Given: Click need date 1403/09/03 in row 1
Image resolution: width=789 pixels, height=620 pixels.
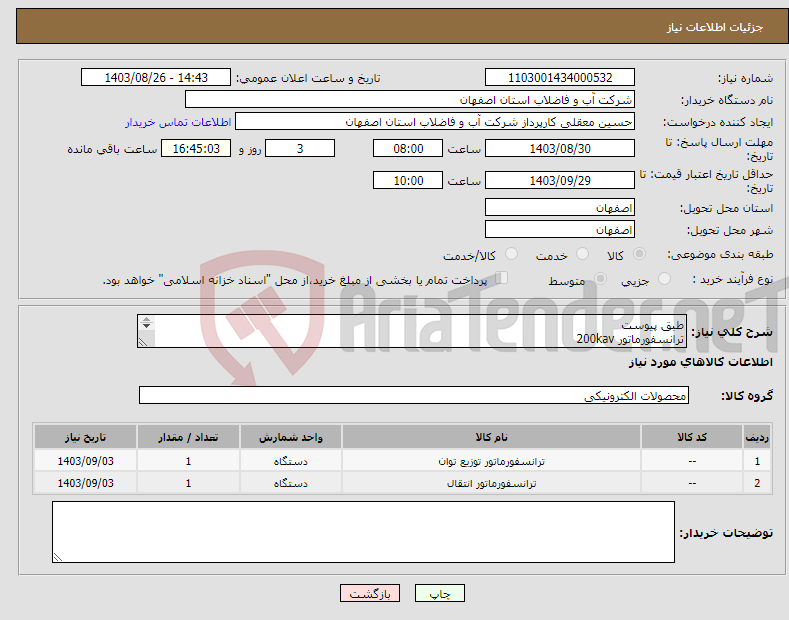Looking at the screenshot, I should (86, 461).
